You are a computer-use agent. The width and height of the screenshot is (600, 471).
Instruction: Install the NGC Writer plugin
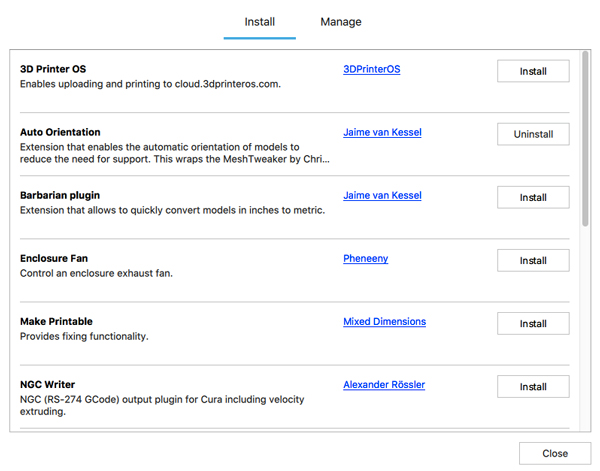532,386
